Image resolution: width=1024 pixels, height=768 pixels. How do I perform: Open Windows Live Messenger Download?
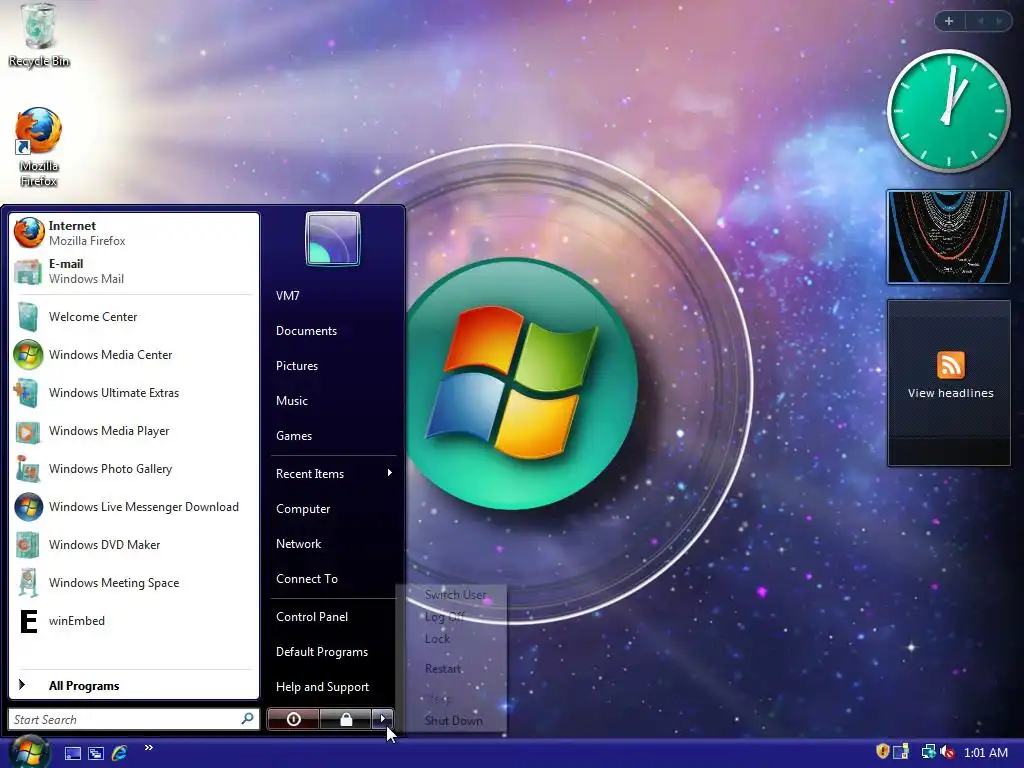[134, 507]
